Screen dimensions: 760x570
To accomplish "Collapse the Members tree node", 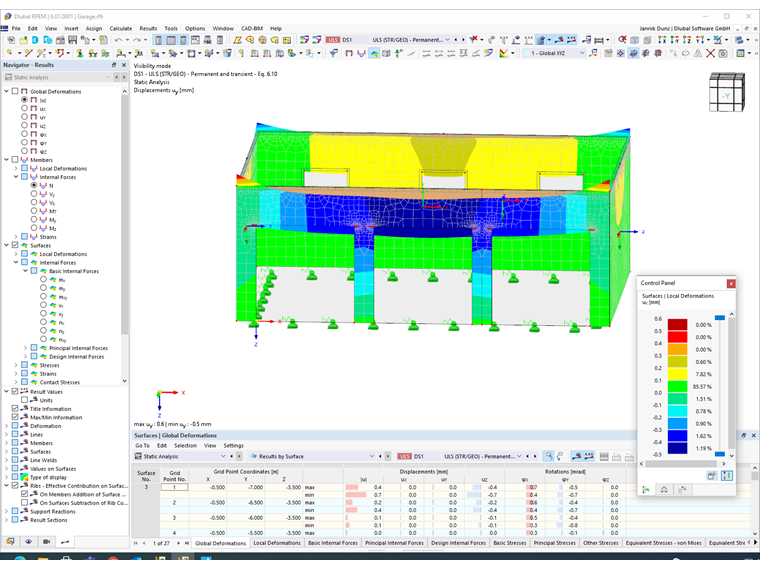I will 6,159.
